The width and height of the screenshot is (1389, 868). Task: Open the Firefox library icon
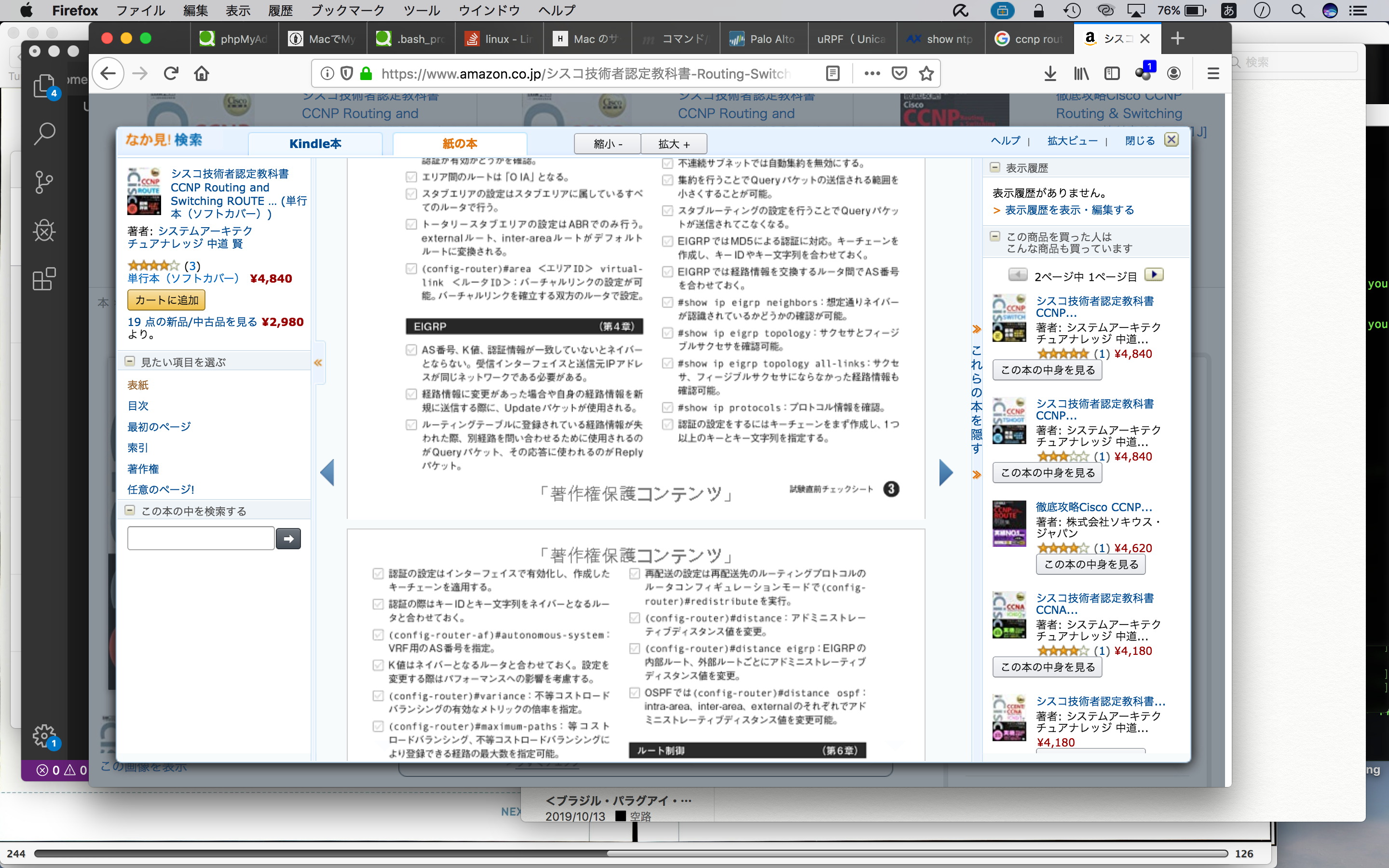point(1081,73)
